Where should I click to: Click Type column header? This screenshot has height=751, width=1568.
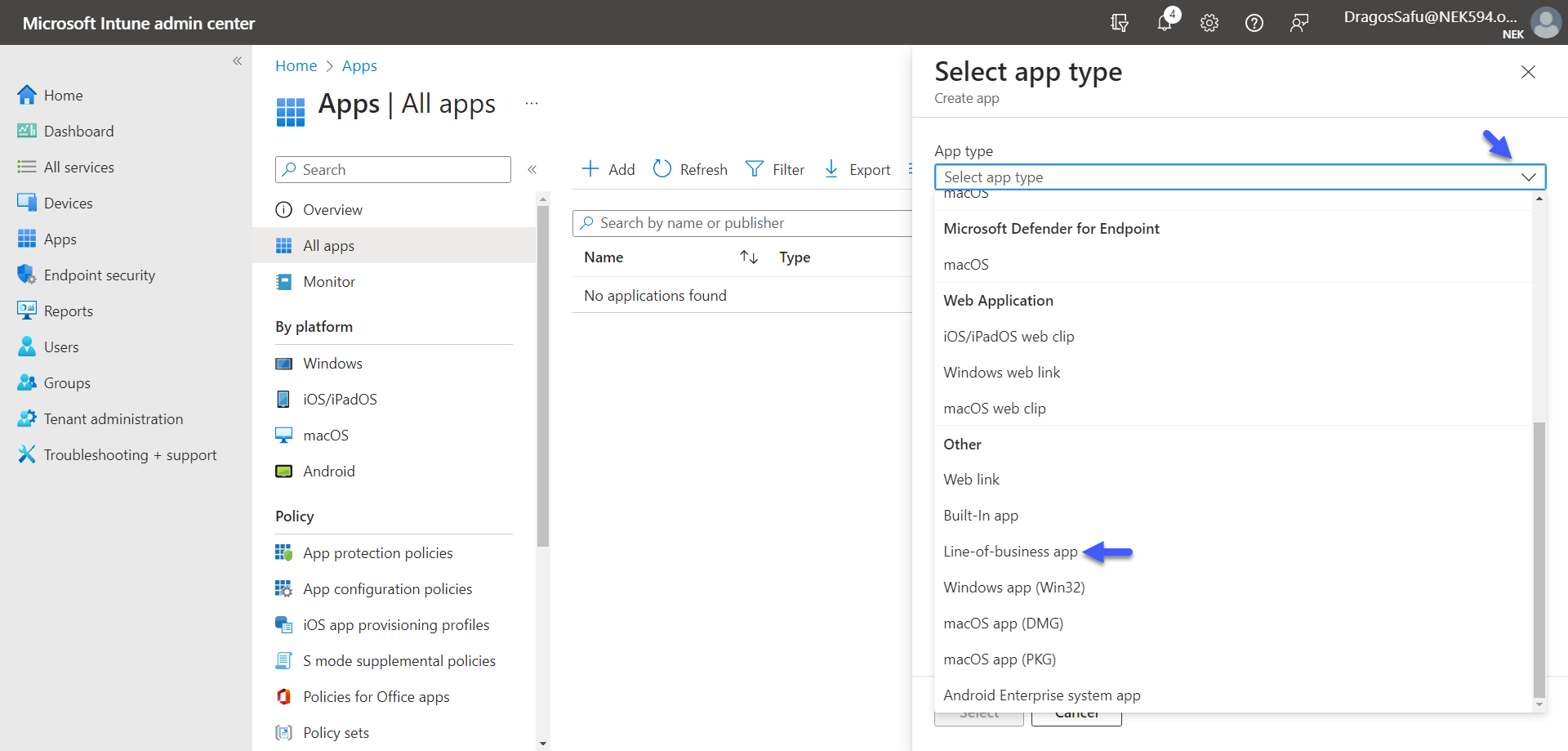coord(795,257)
